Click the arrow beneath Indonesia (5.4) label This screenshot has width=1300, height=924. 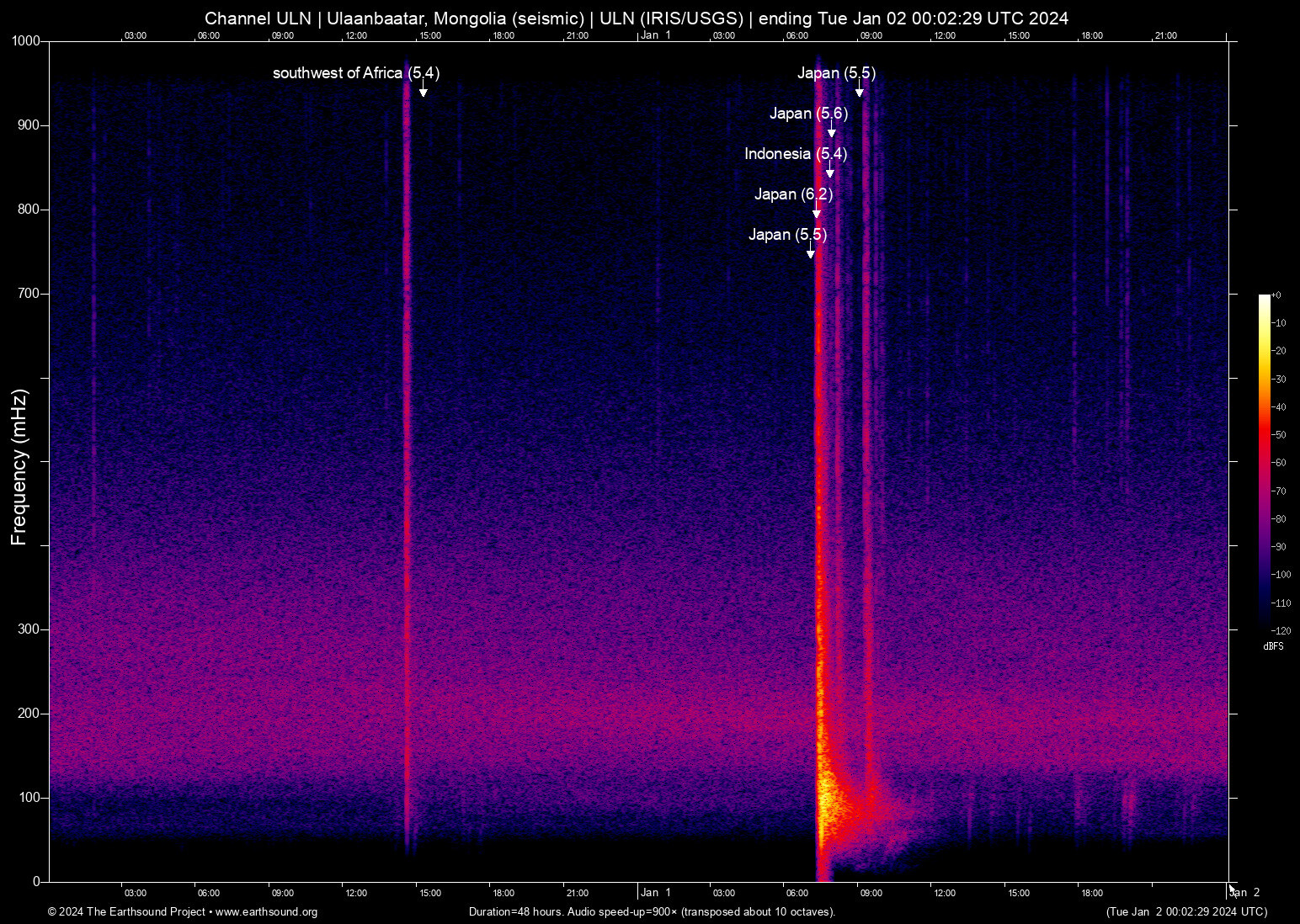pos(830,172)
